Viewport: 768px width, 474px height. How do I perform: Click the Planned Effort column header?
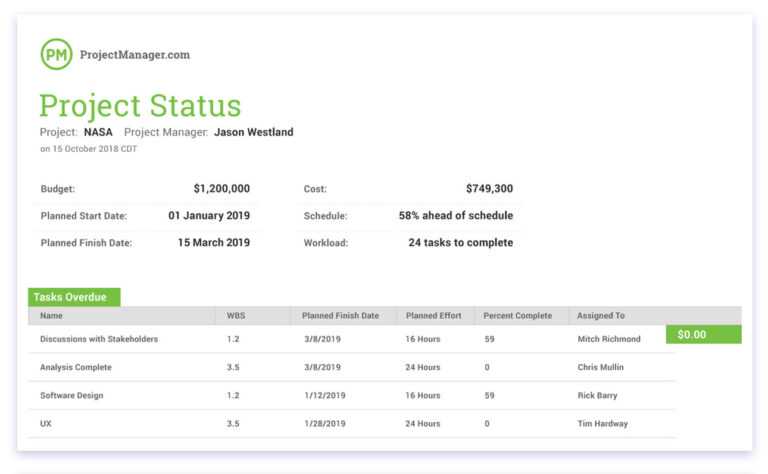tap(433, 316)
